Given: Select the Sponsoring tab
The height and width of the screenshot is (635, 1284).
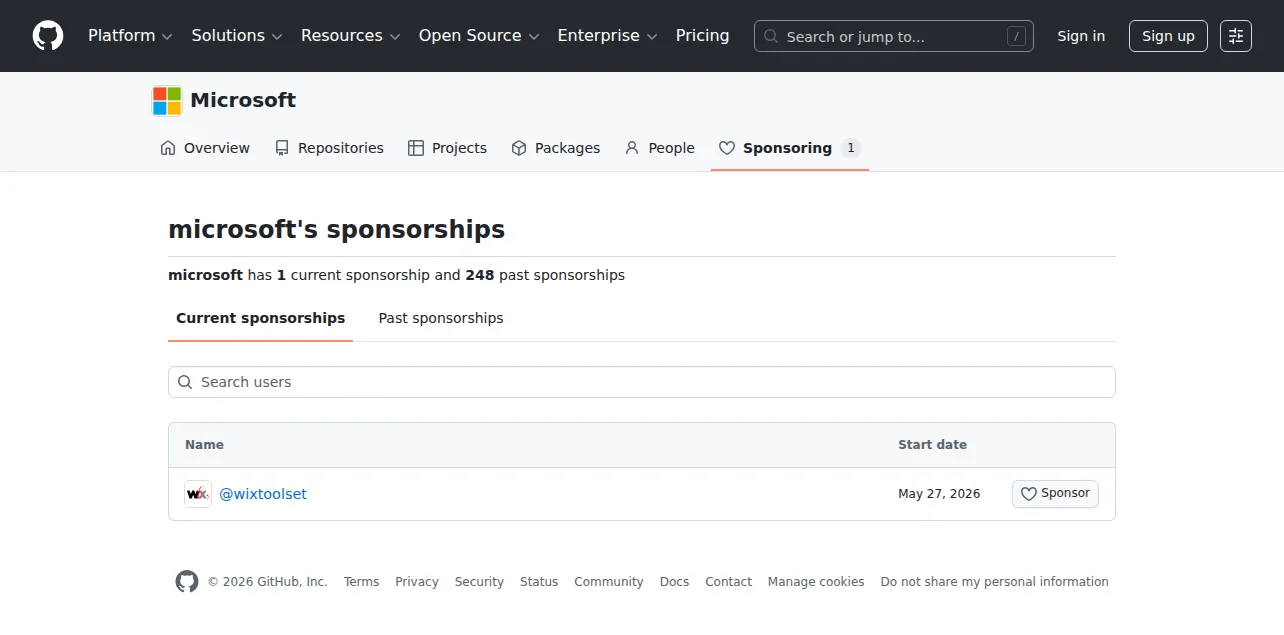Looking at the screenshot, I should click(790, 148).
